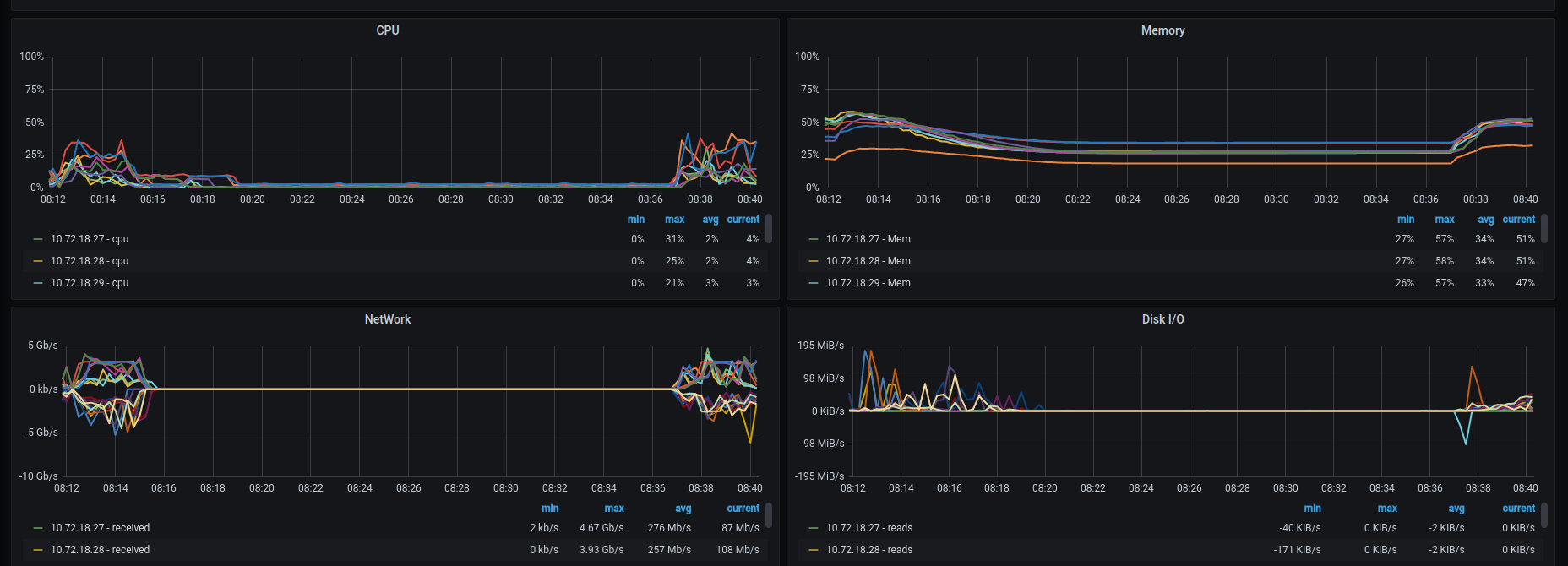Click the color dash for 10.72.18.27 - reads
1568x566 pixels.
click(x=814, y=528)
